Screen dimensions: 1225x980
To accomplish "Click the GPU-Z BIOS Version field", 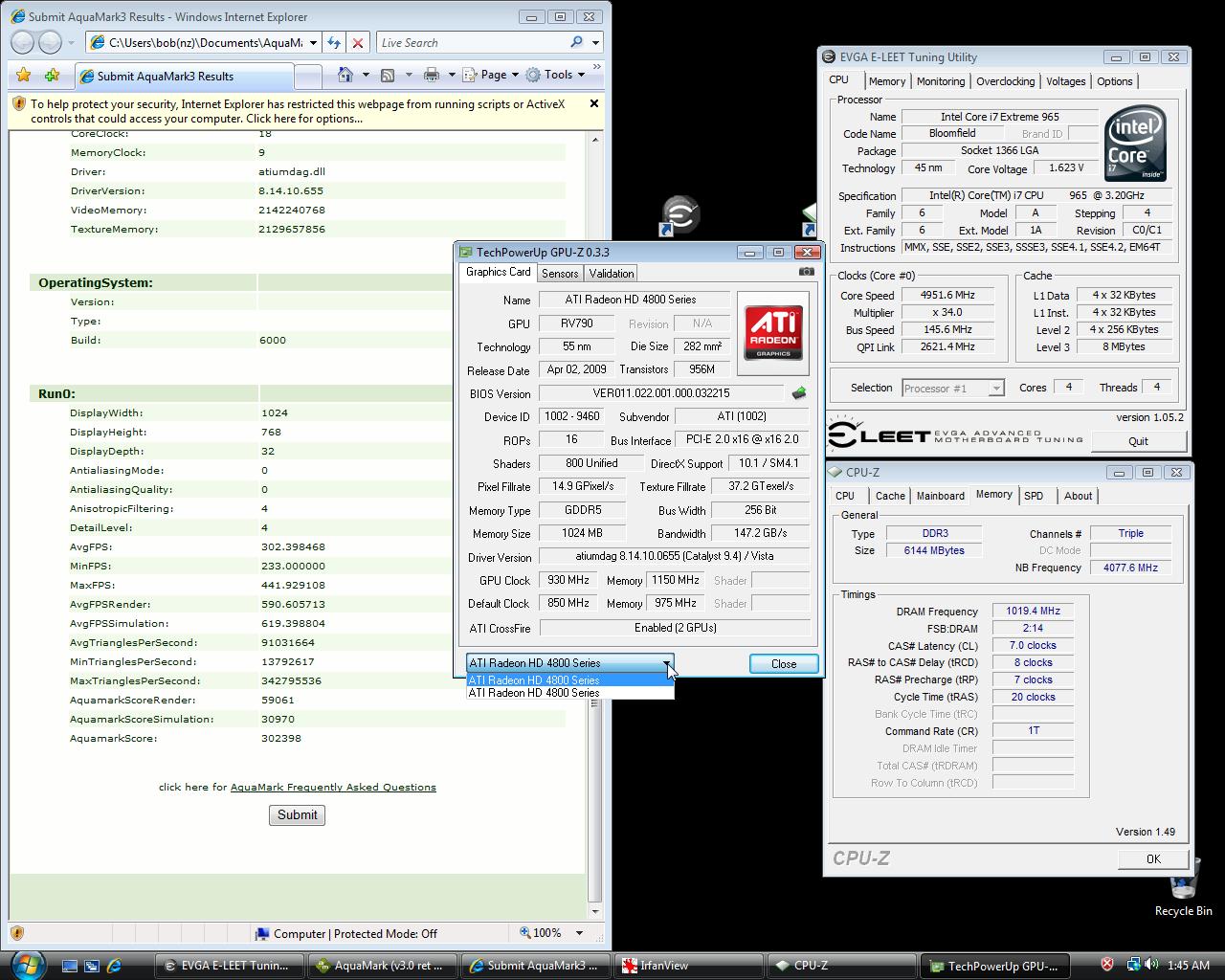I will 660,393.
